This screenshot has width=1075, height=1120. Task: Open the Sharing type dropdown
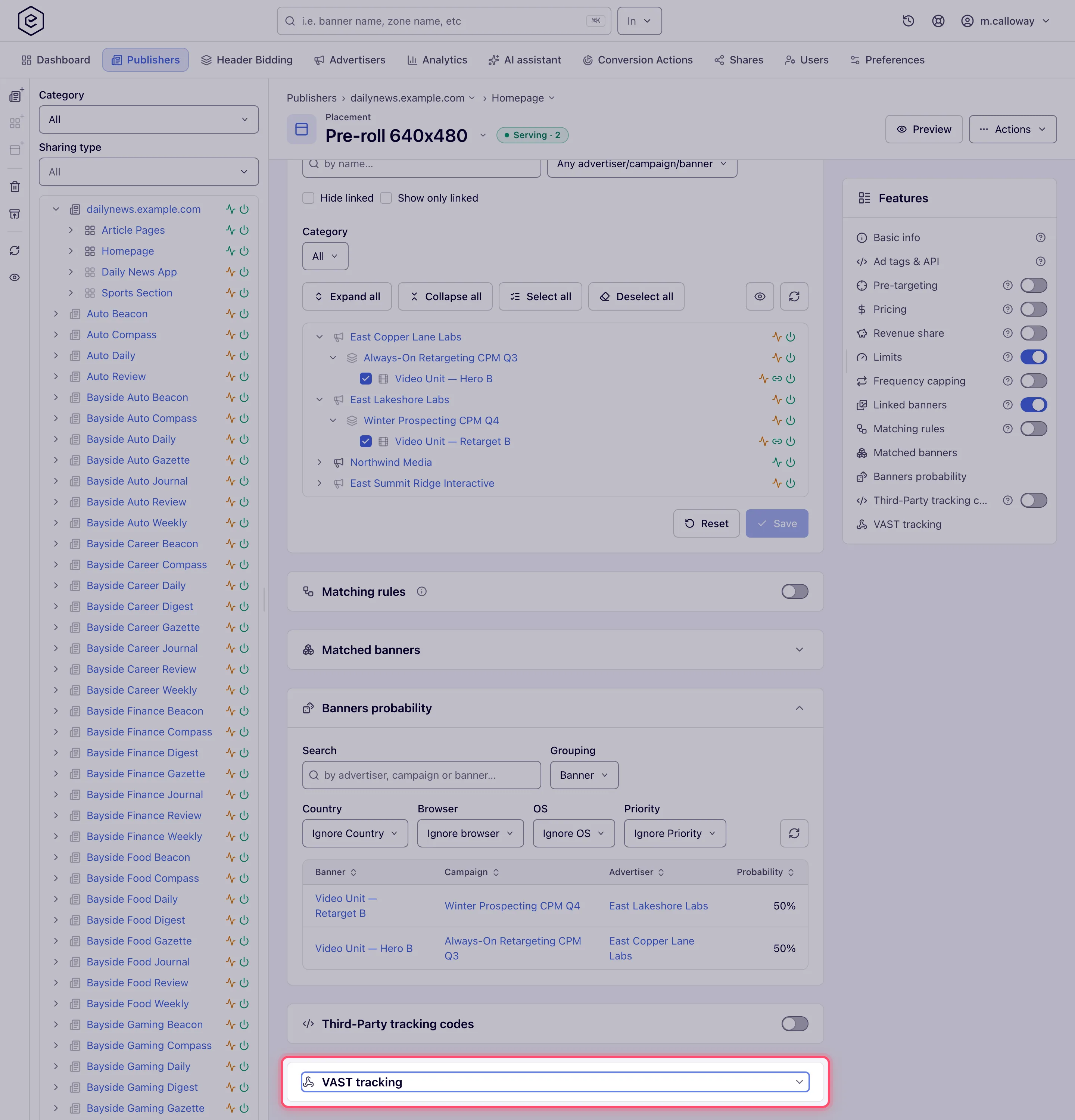pyautogui.click(x=149, y=172)
